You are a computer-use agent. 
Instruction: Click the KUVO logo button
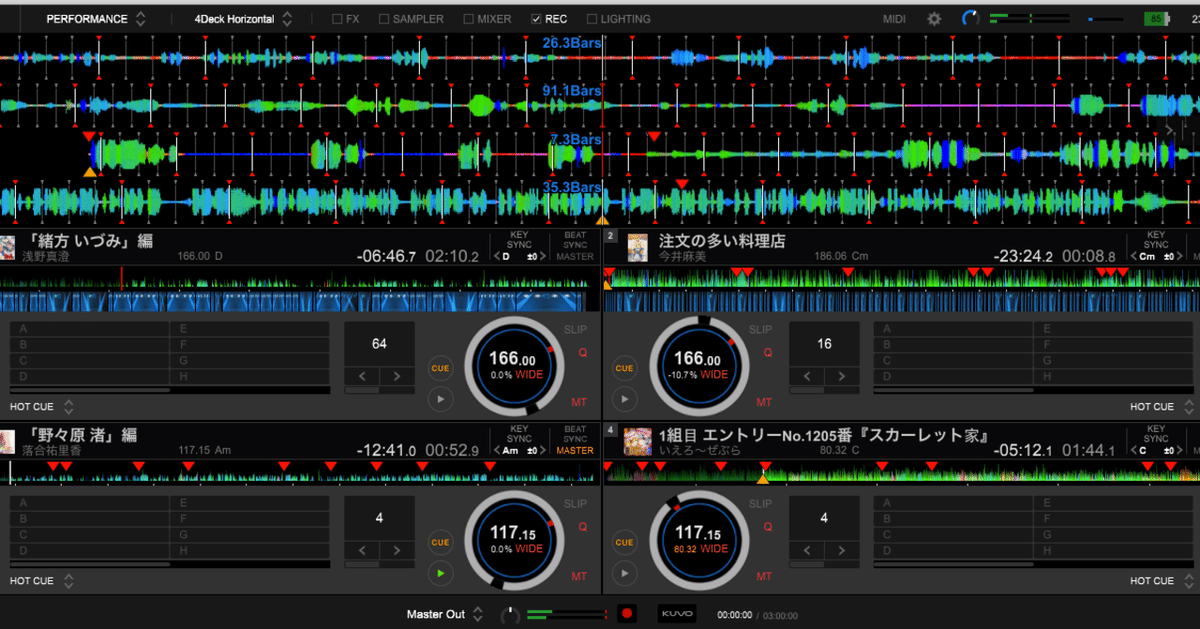point(677,613)
